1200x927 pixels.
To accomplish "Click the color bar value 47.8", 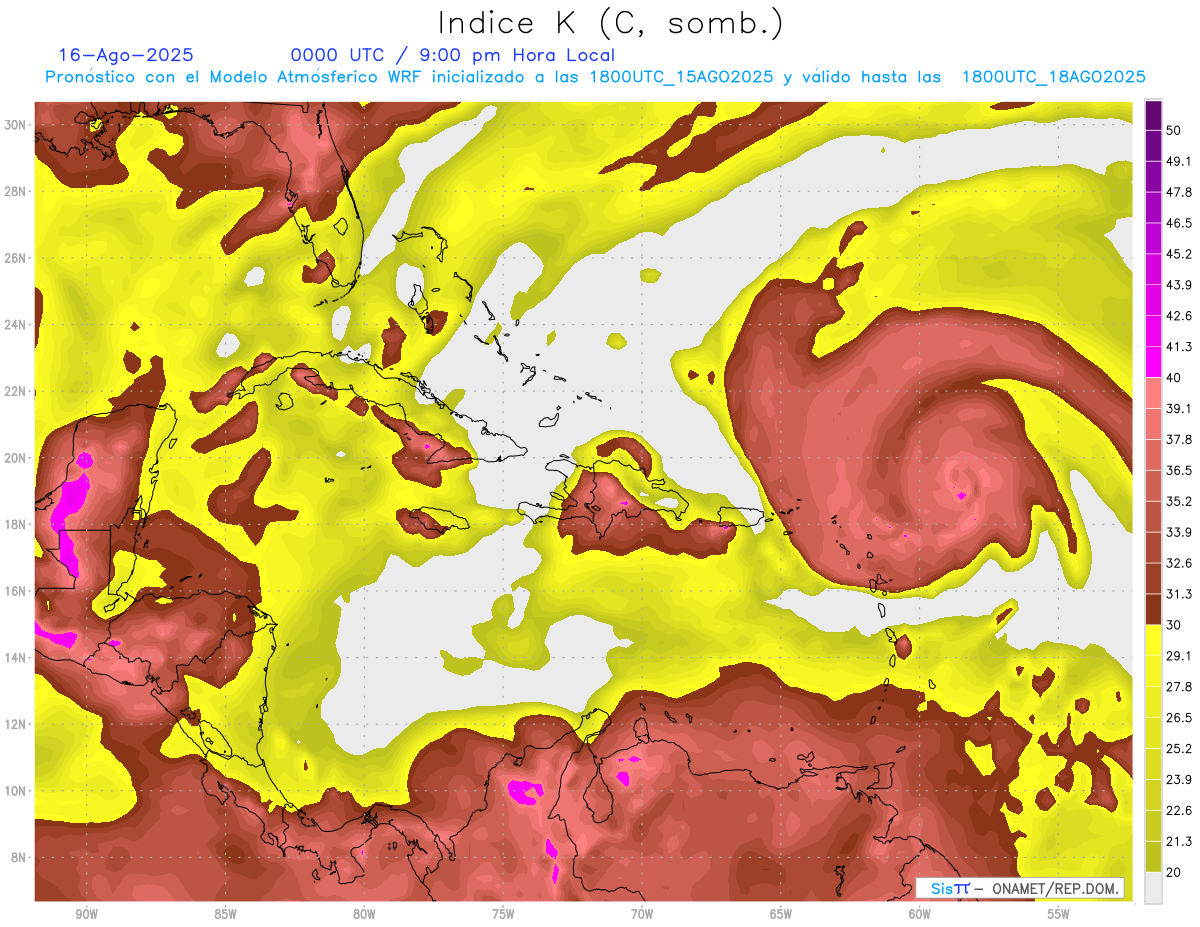I will pyautogui.click(x=1178, y=191).
